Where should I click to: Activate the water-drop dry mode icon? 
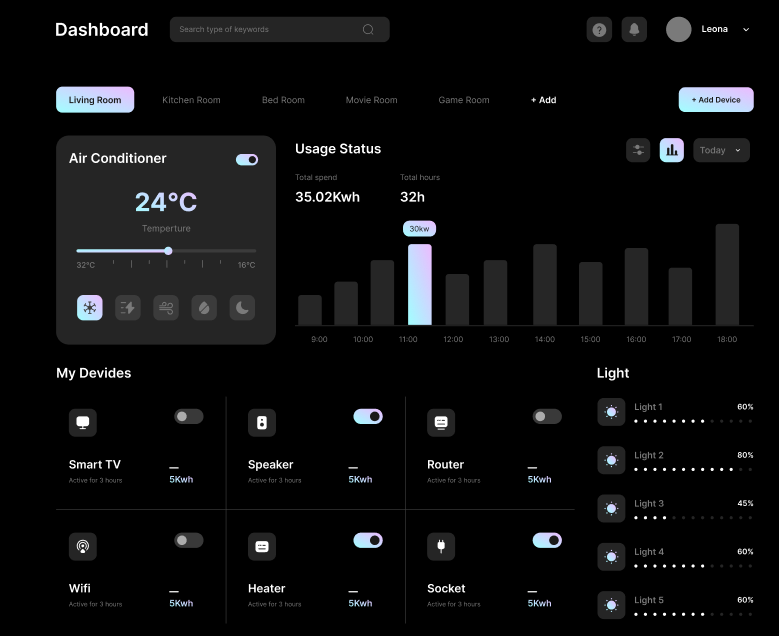(x=204, y=308)
